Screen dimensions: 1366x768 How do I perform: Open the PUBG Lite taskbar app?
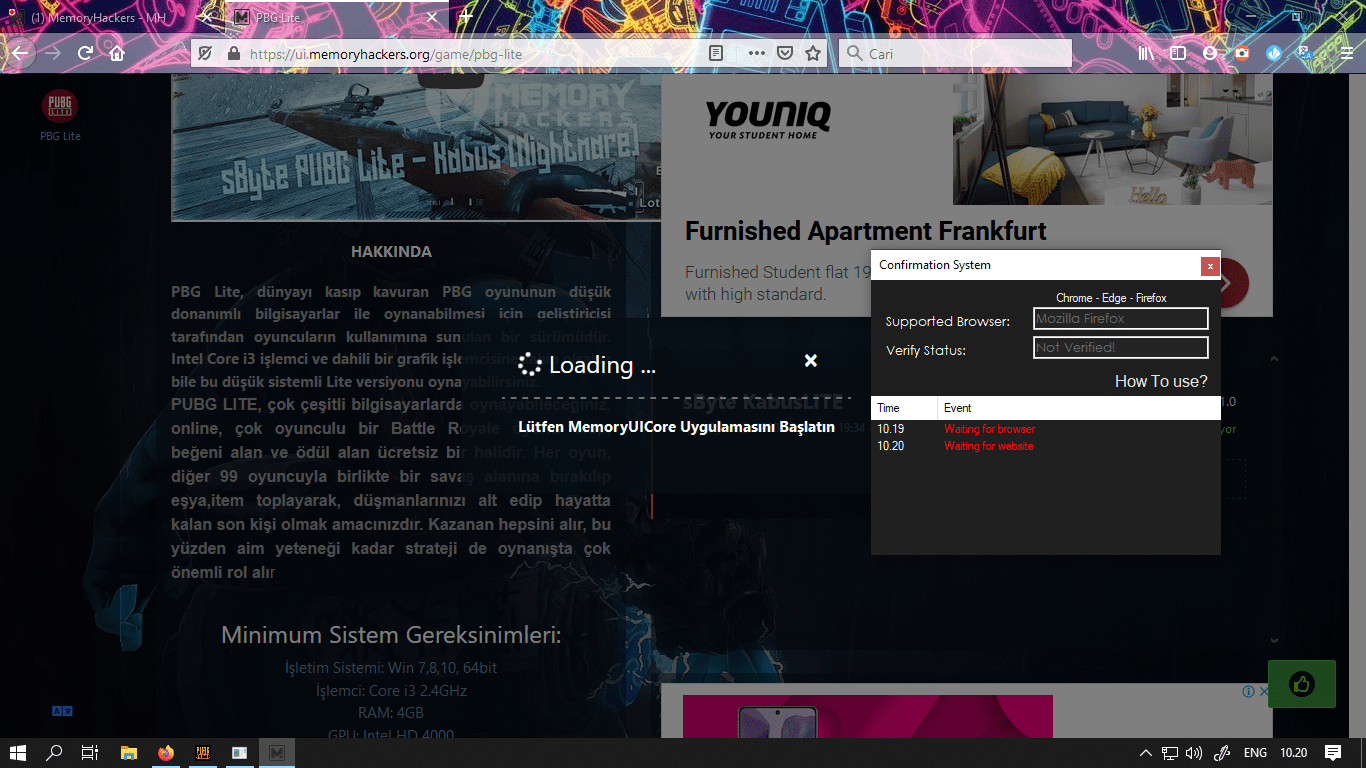tap(202, 753)
